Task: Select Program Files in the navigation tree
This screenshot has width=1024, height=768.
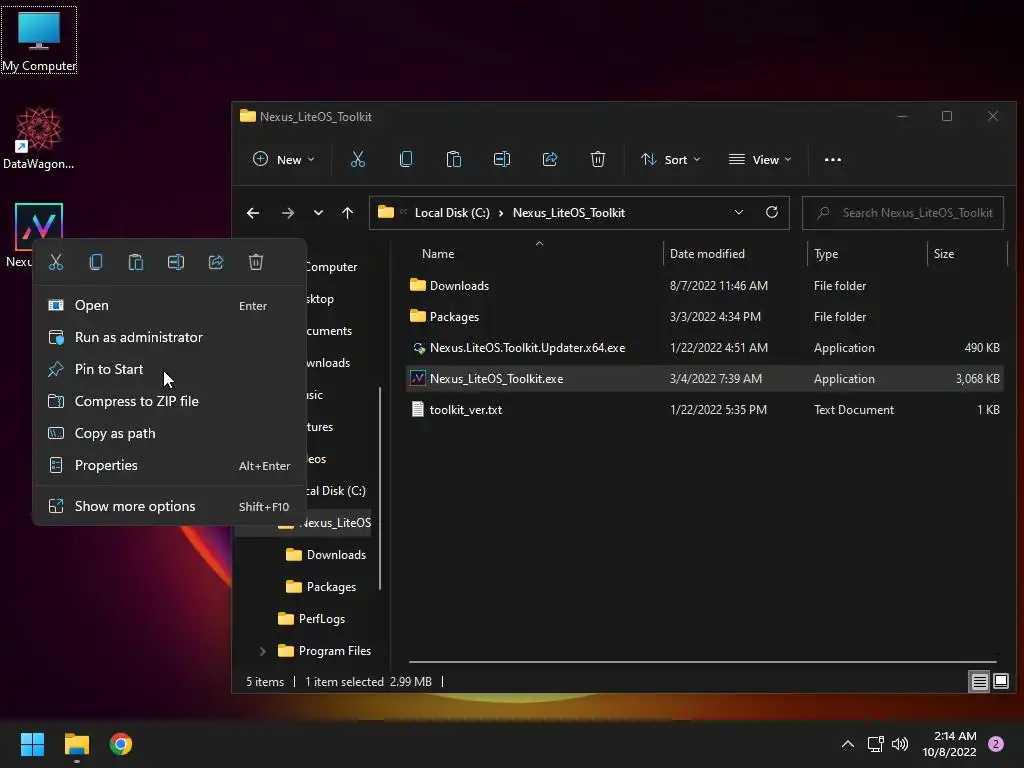Action: (324, 651)
